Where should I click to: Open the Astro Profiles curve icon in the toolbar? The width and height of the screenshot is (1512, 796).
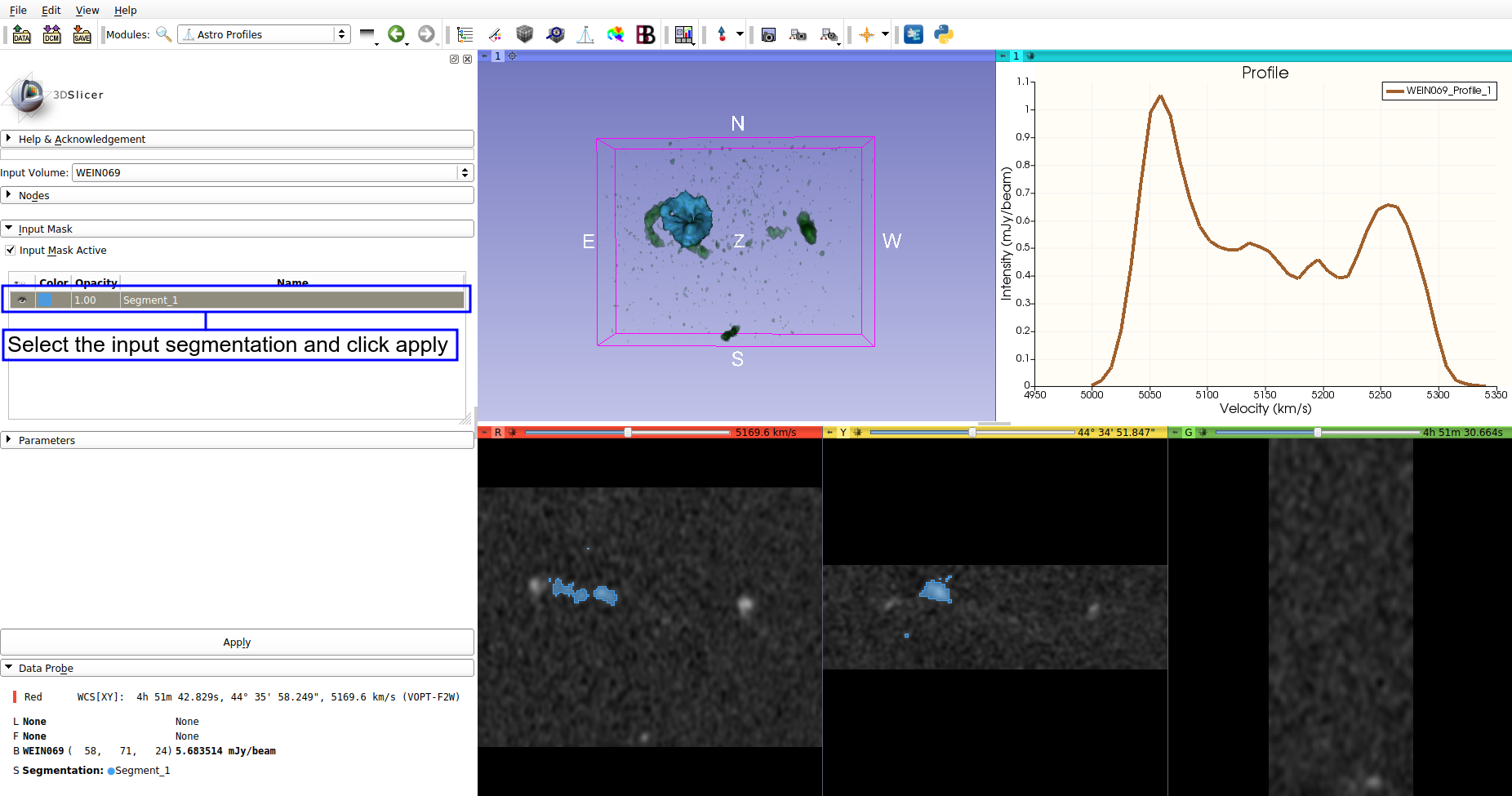tap(585, 34)
